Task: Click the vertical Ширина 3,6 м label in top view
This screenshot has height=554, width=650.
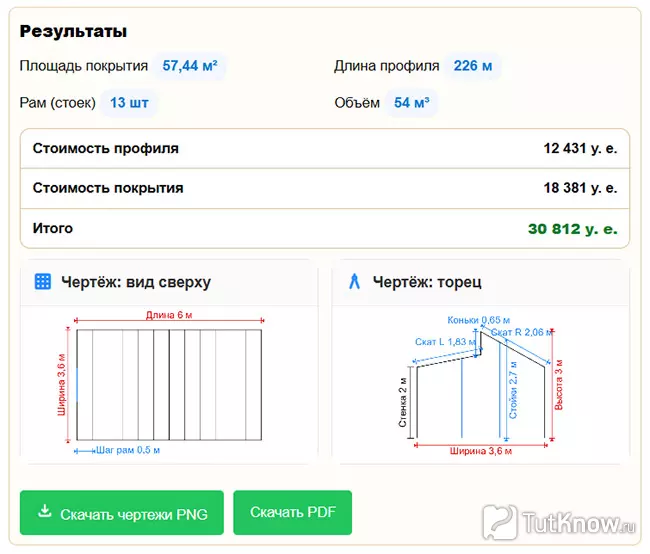Action: coord(61,384)
